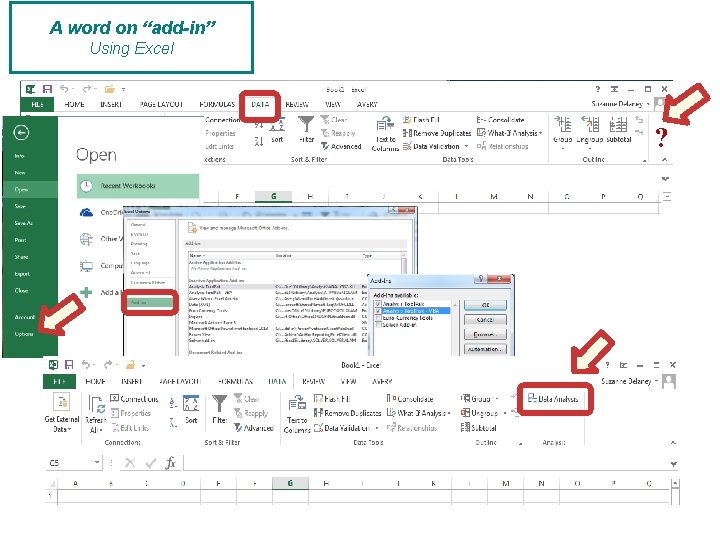This screenshot has width=720, height=540.
Task: Select the DATA tab in upper Excel window
Action: pos(260,104)
